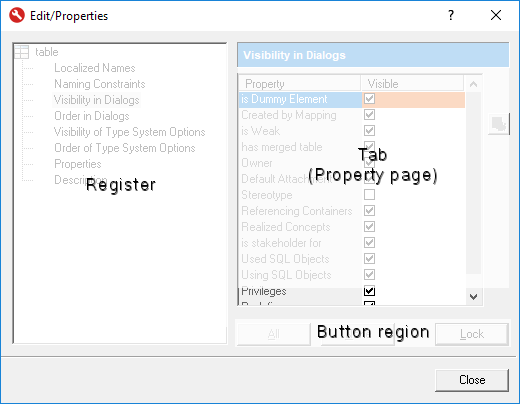Open Visibility of Type System Options

click(130, 132)
